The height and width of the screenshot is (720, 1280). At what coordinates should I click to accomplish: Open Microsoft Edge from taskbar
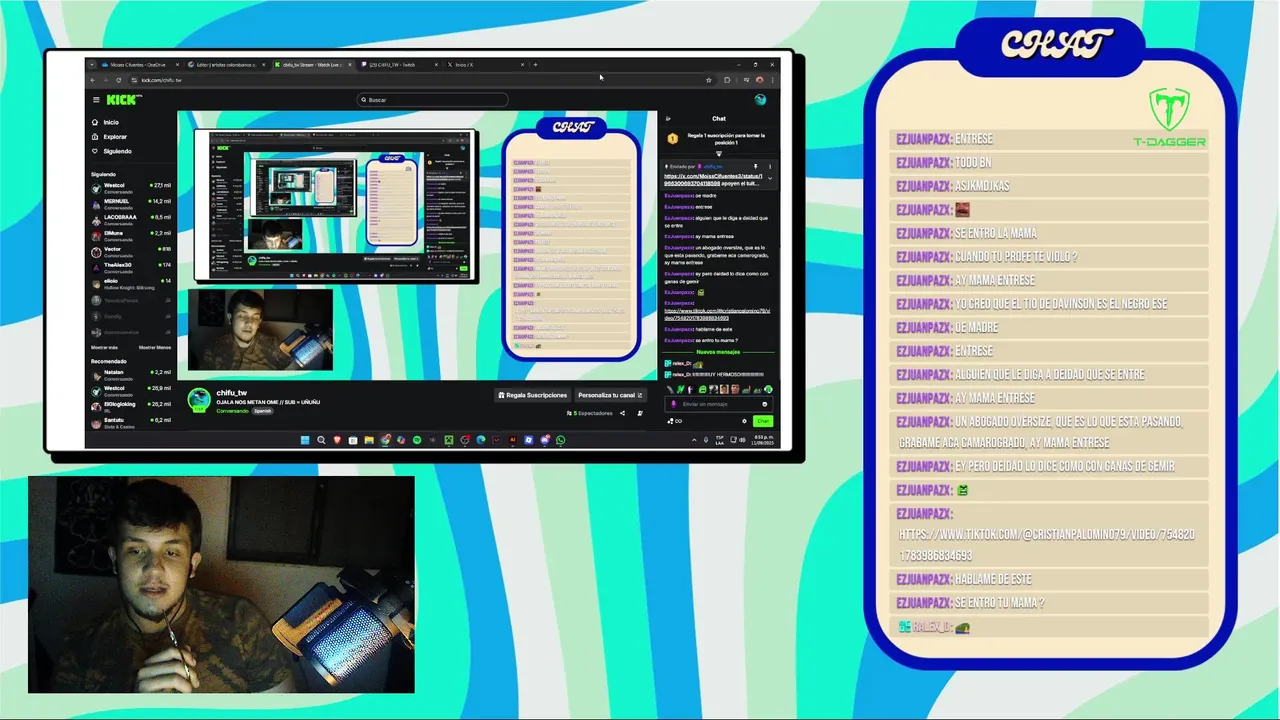click(x=481, y=440)
